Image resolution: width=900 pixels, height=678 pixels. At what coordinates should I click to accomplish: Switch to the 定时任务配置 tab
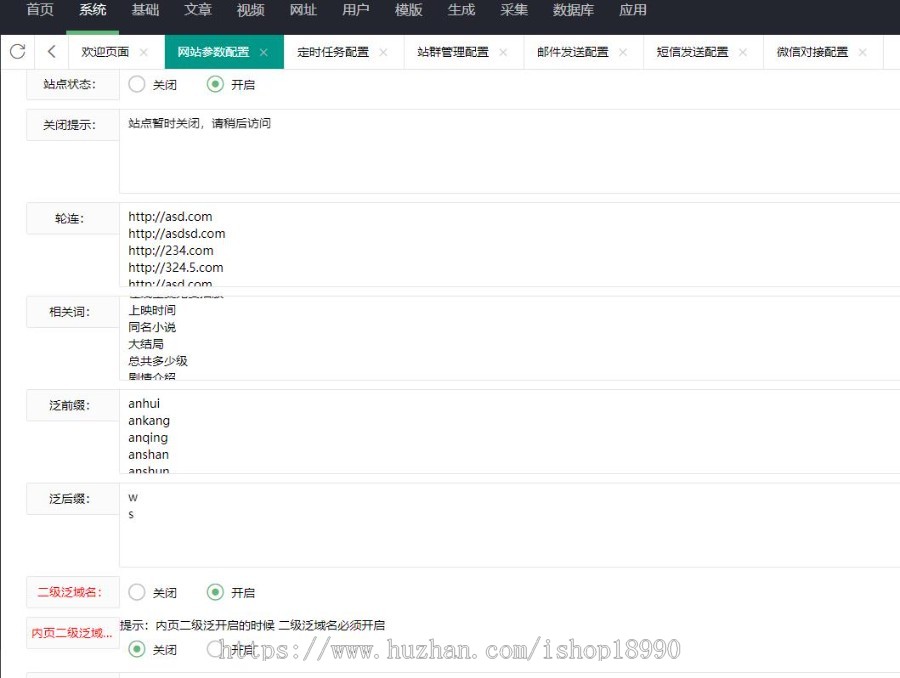333,52
